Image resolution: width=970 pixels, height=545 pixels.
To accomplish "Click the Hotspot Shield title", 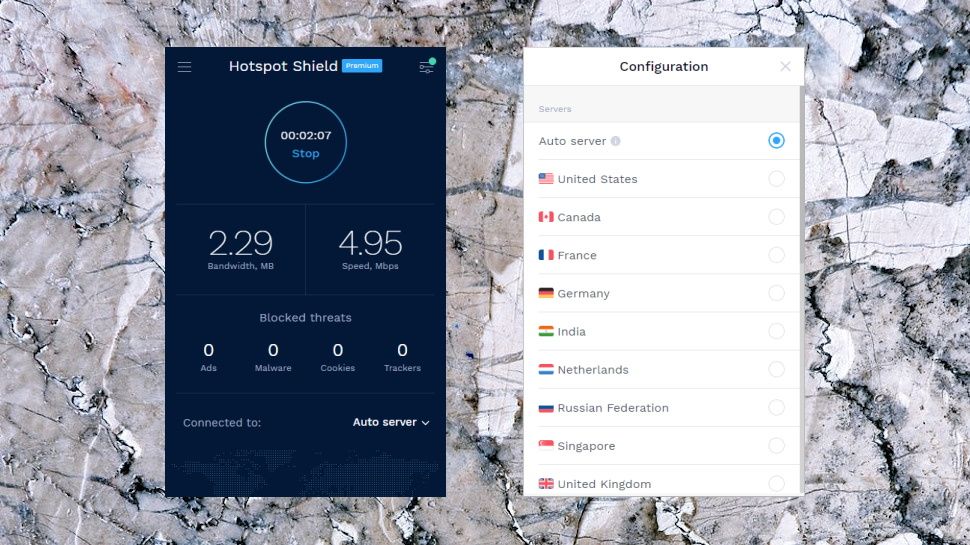I will (283, 66).
